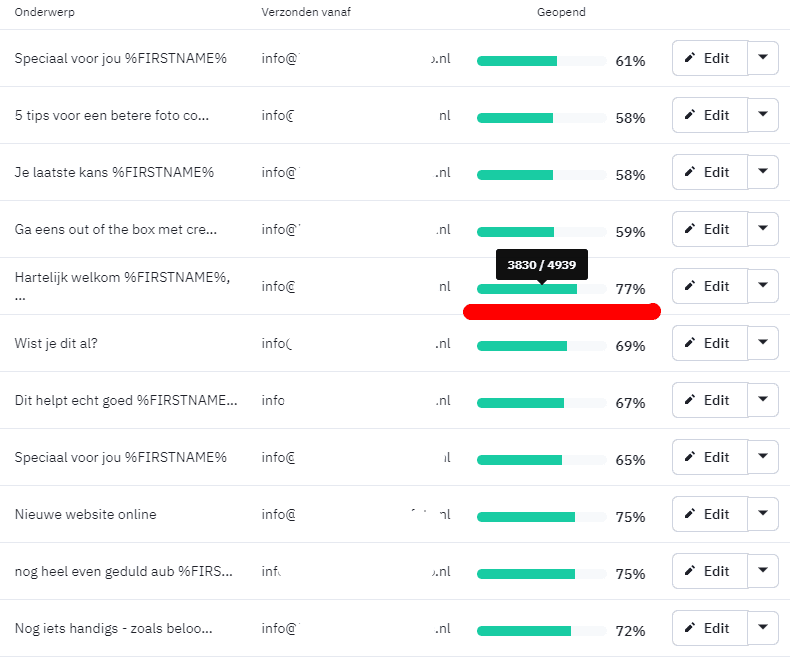Image resolution: width=790 pixels, height=660 pixels.
Task: Click the pencil icon in the "Wist je dit al?" row
Action: (x=689, y=343)
